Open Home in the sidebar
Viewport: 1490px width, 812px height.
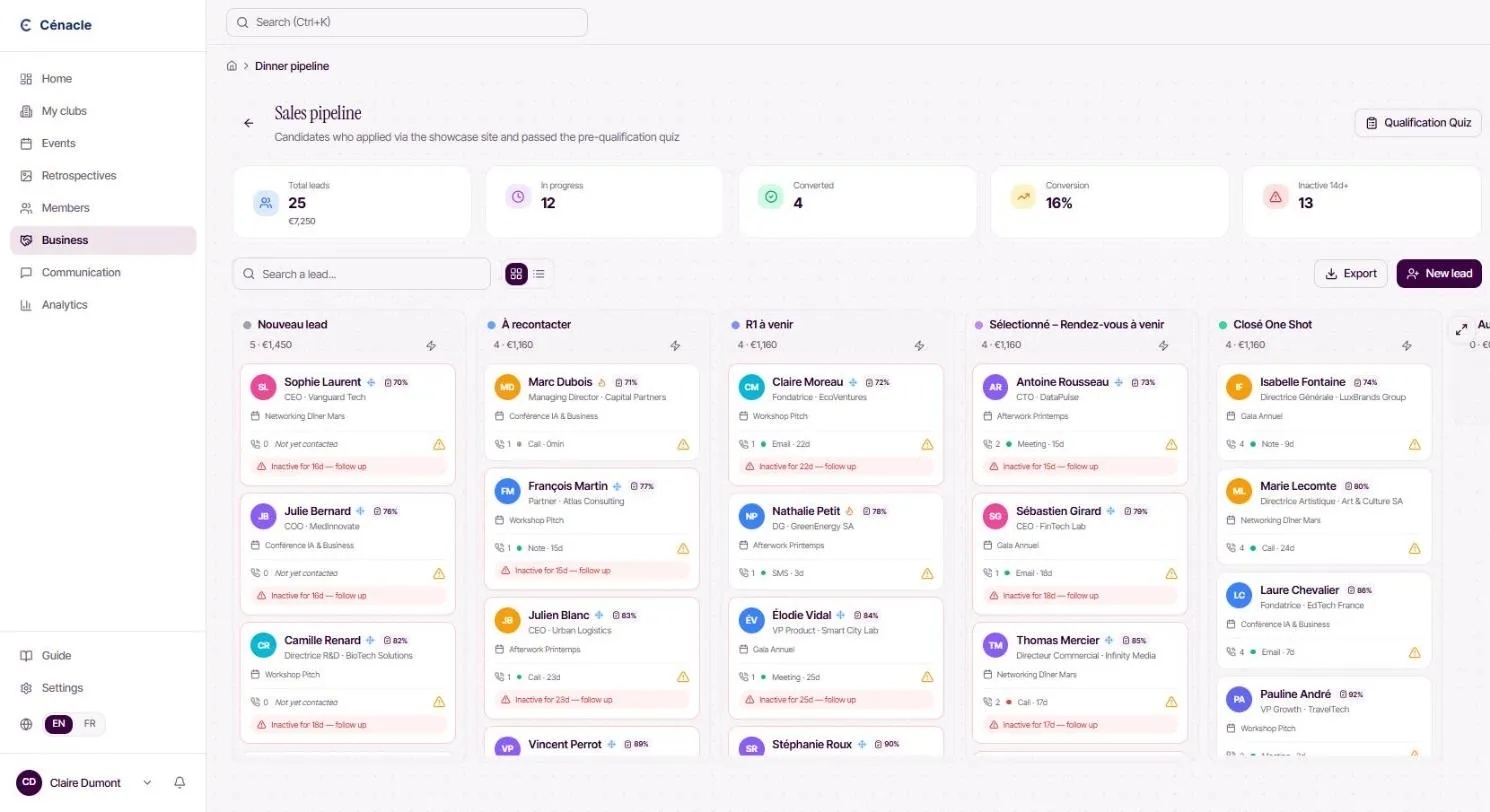103,79
